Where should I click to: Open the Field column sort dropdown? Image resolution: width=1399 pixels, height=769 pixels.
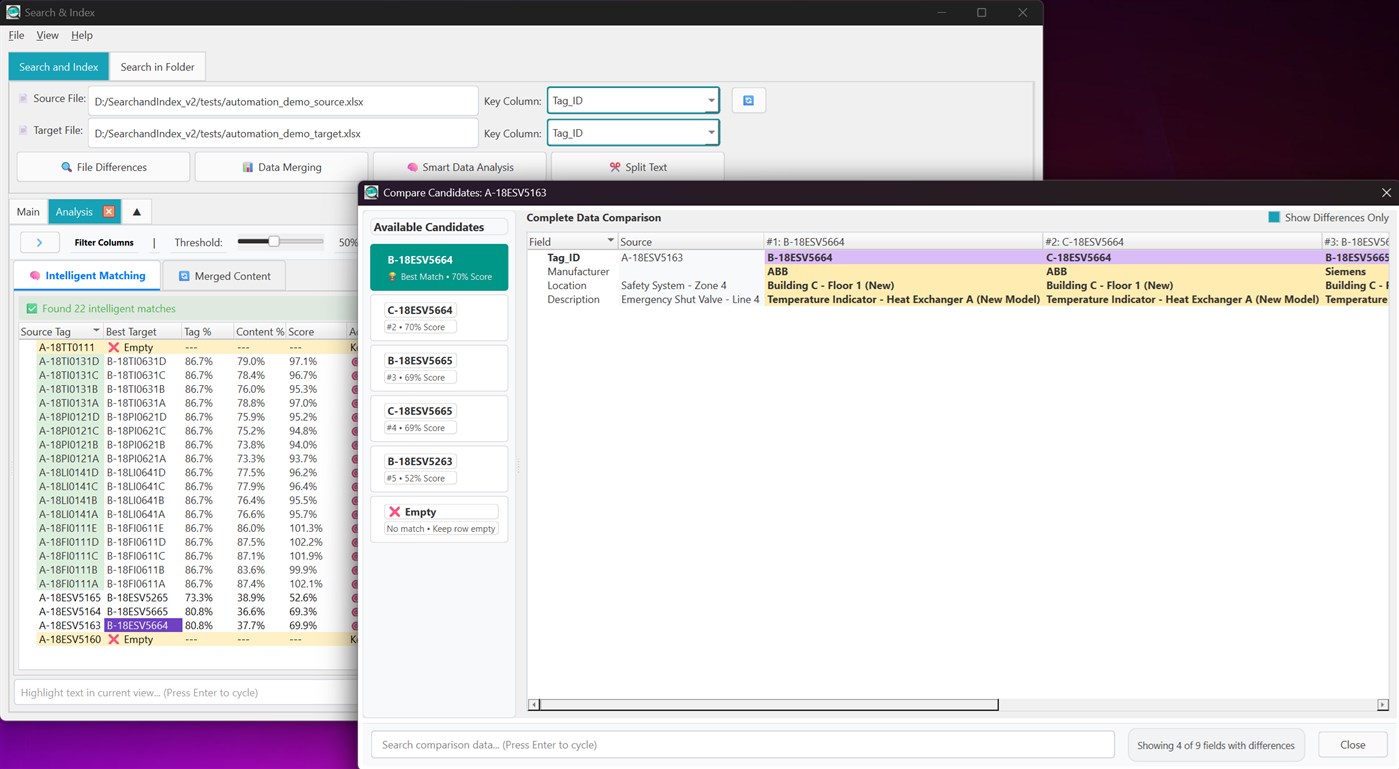[612, 241]
